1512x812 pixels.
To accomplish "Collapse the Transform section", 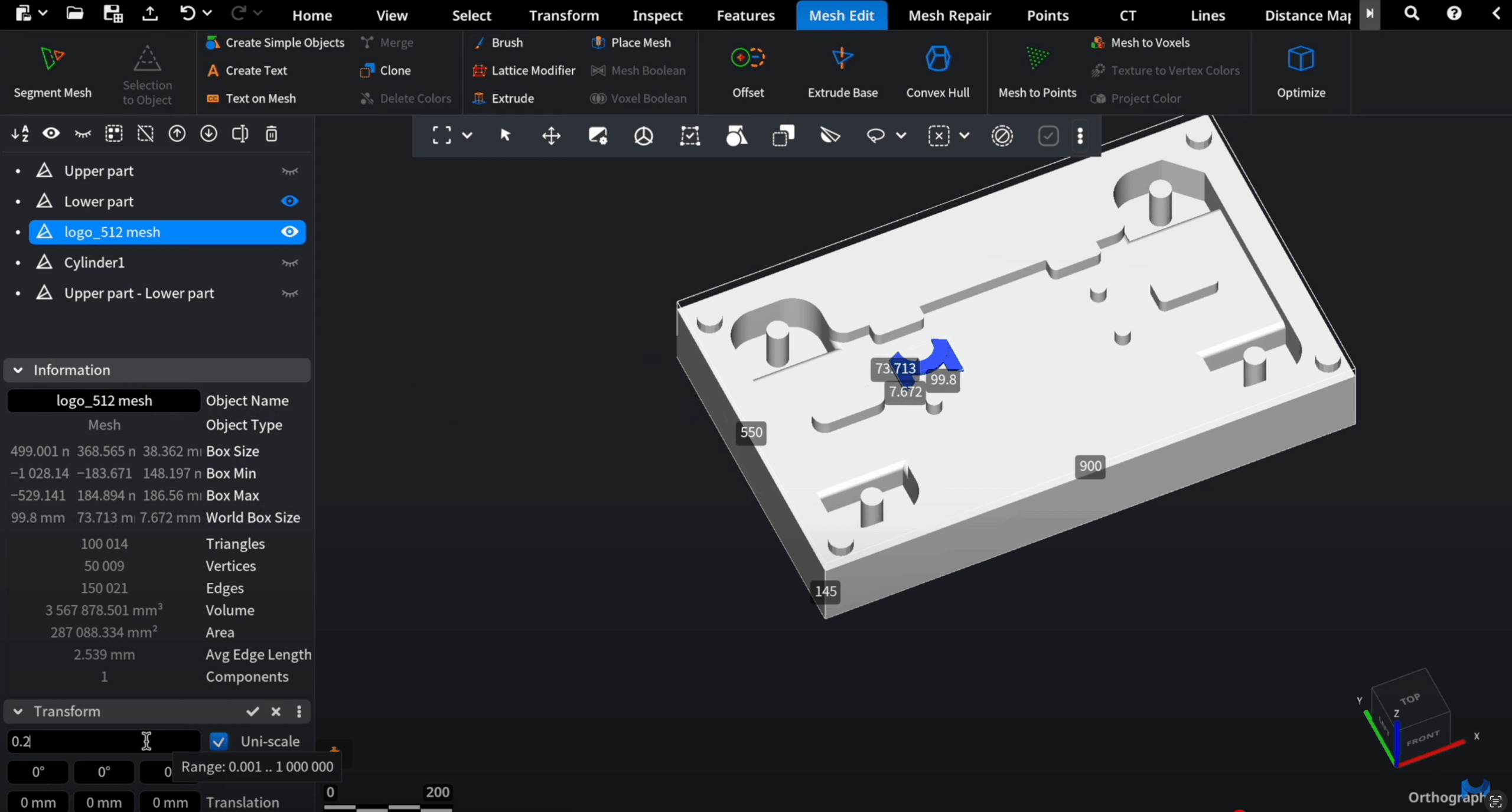I will (x=18, y=712).
